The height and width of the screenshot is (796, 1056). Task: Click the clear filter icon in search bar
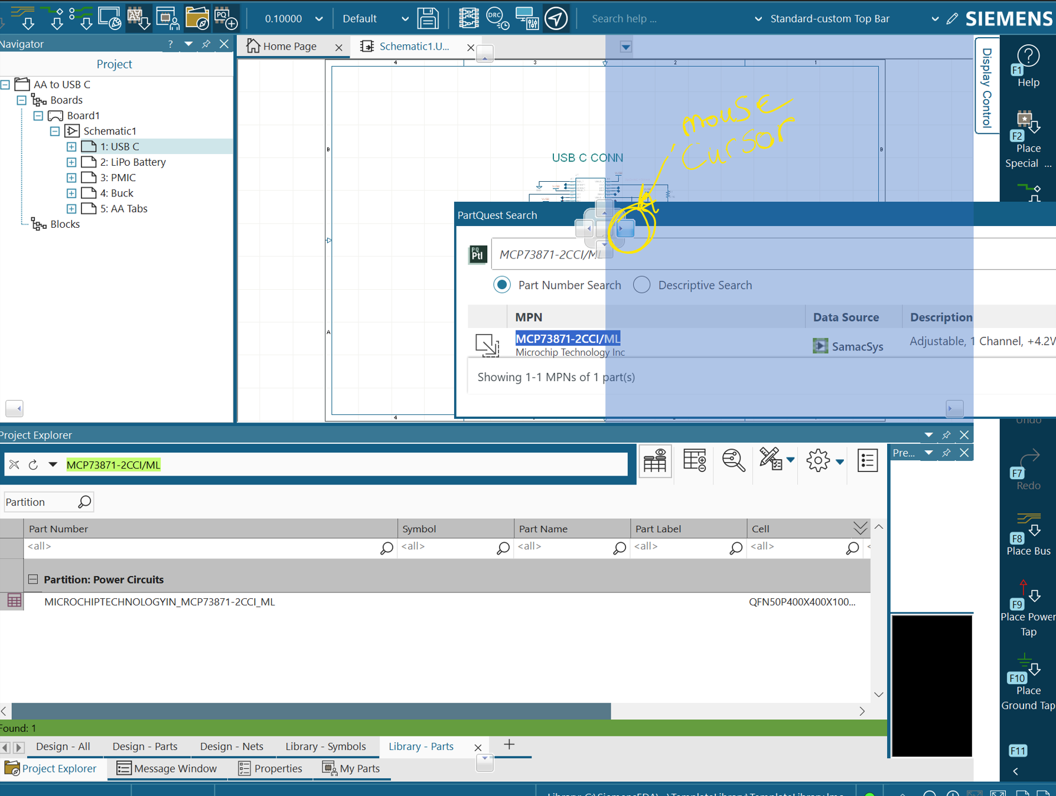tap(14, 465)
